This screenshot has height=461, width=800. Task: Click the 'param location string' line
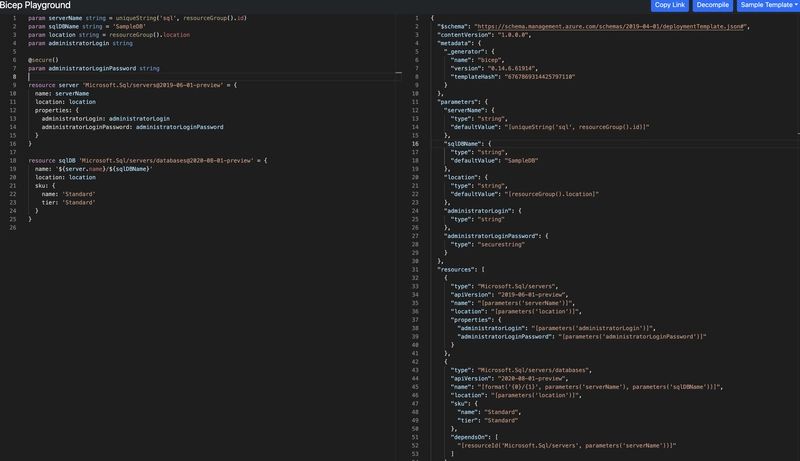pyautogui.click(x=109, y=35)
